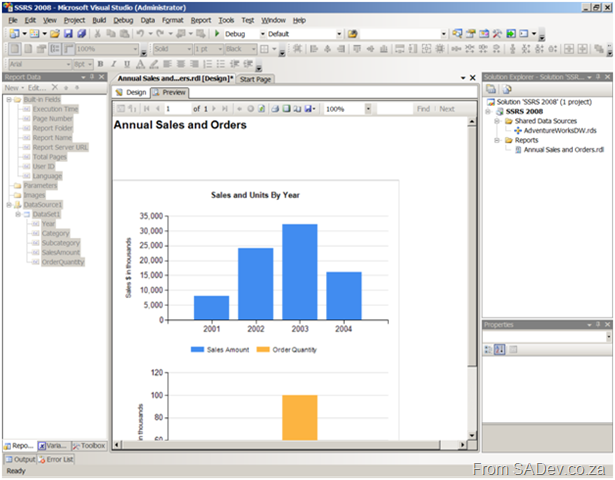Collapse the Built-in Fields tree node
The height and width of the screenshot is (480, 615).
pos(9,100)
